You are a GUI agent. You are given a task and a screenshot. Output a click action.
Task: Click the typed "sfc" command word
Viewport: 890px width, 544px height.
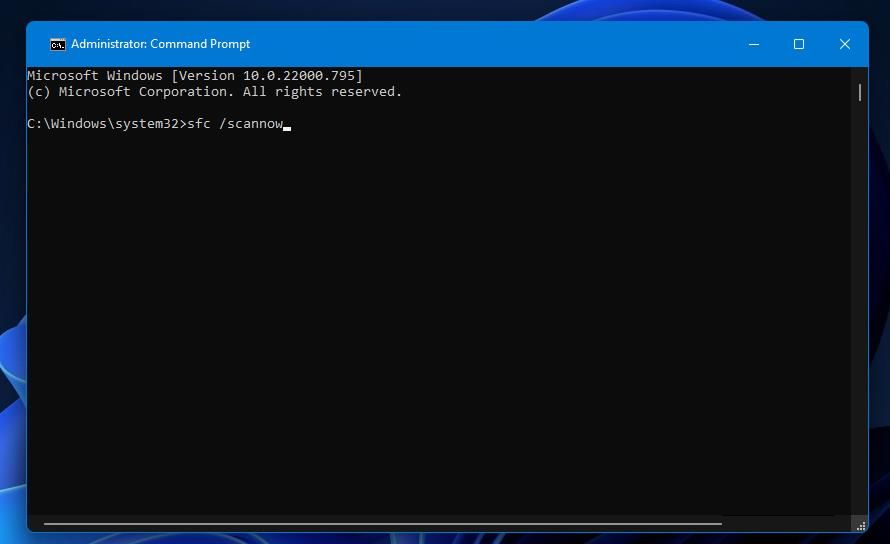click(198, 124)
